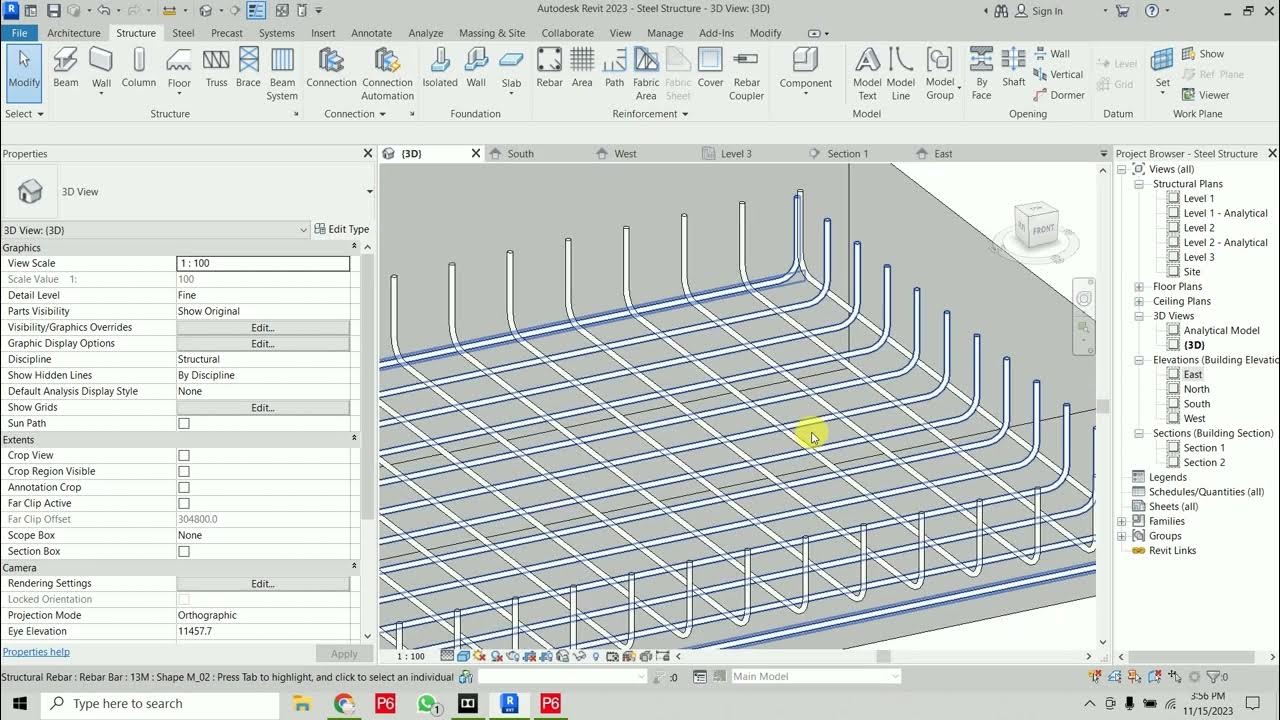Collapse the Graphics properties group
The width and height of the screenshot is (1280, 720).
[353, 247]
